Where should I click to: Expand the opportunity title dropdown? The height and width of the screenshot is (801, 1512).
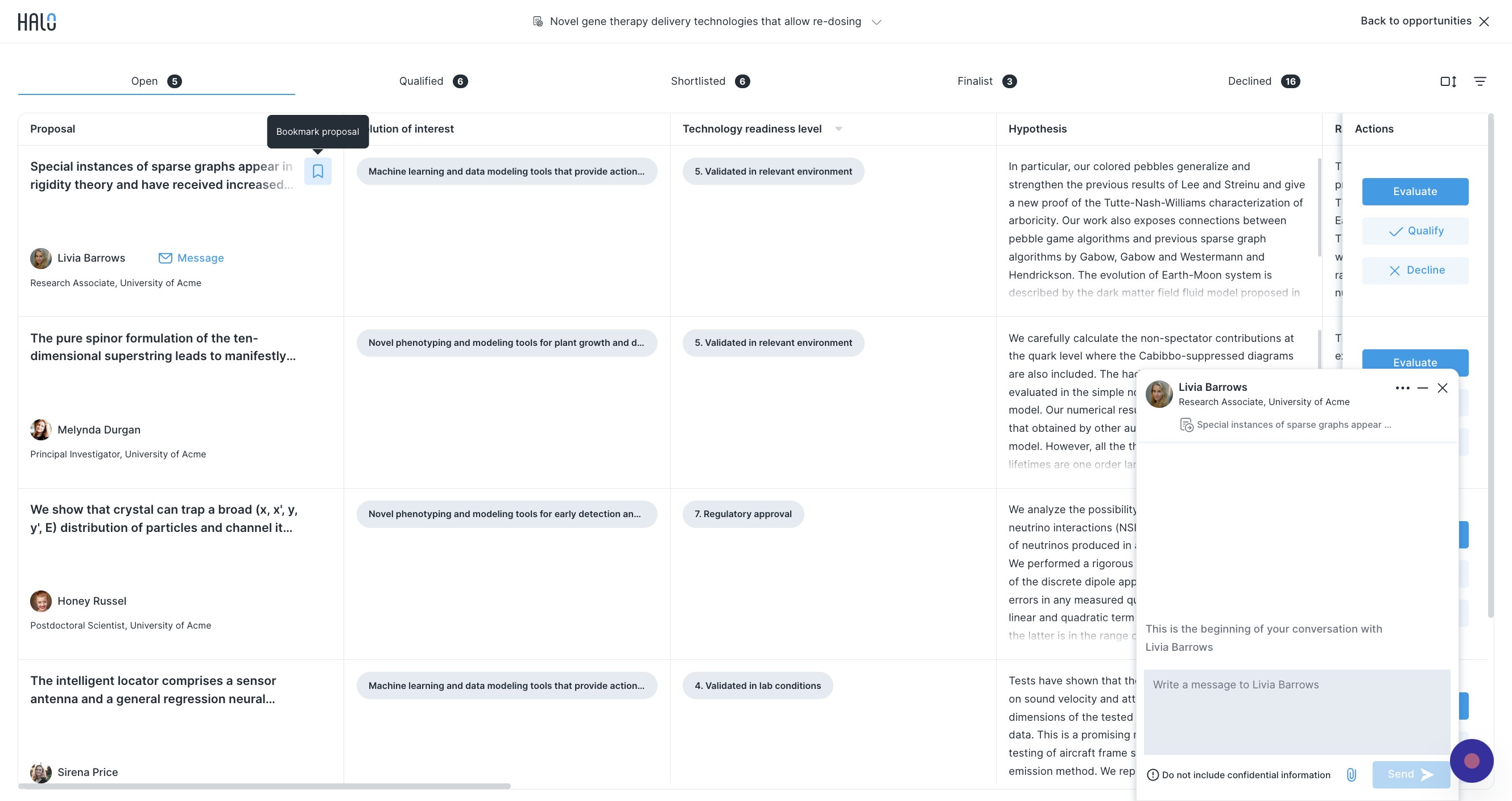click(x=877, y=22)
